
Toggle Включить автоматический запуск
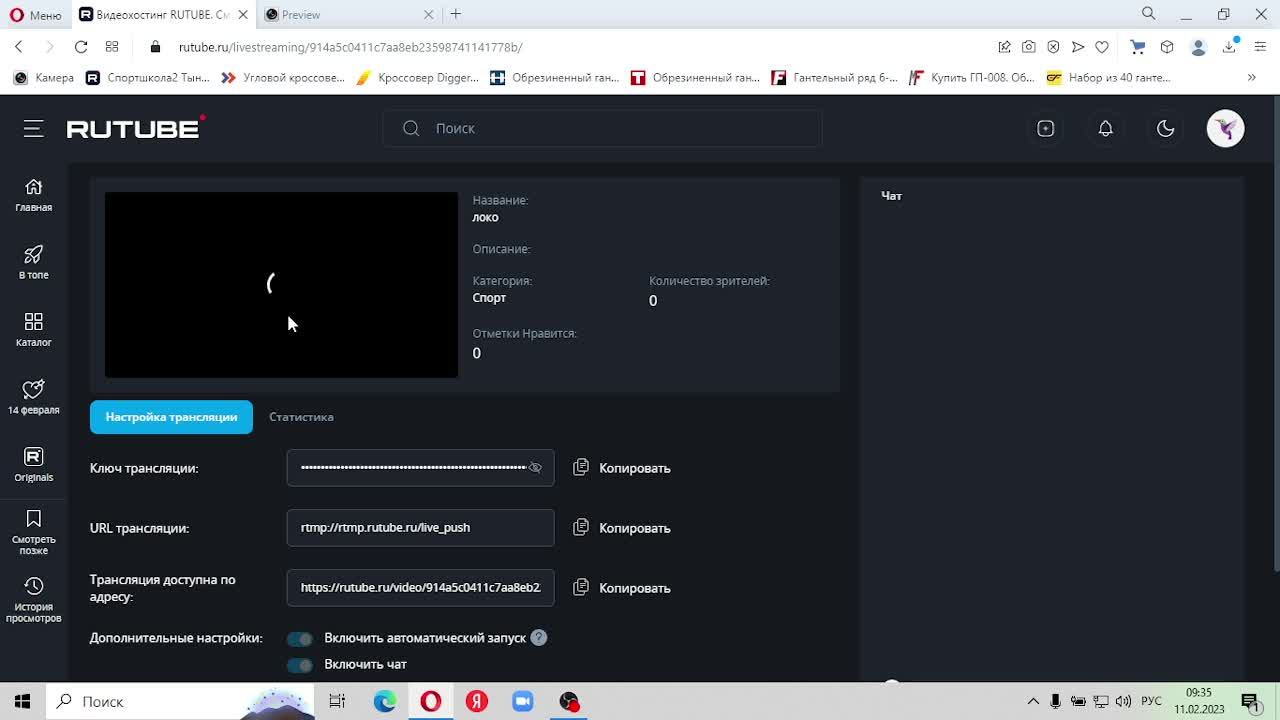299,638
